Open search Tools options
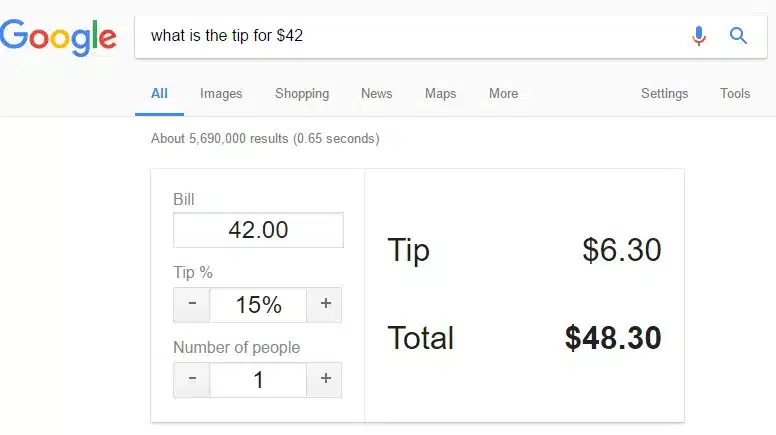 (x=734, y=94)
